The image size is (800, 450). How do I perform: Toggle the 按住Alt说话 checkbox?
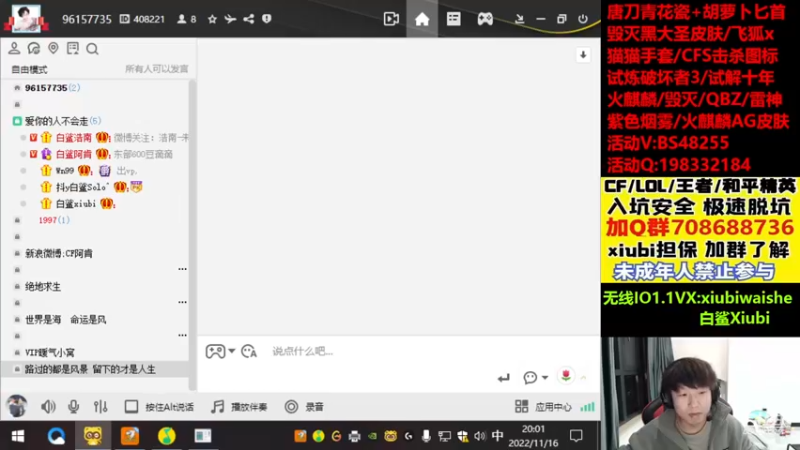[x=131, y=407]
